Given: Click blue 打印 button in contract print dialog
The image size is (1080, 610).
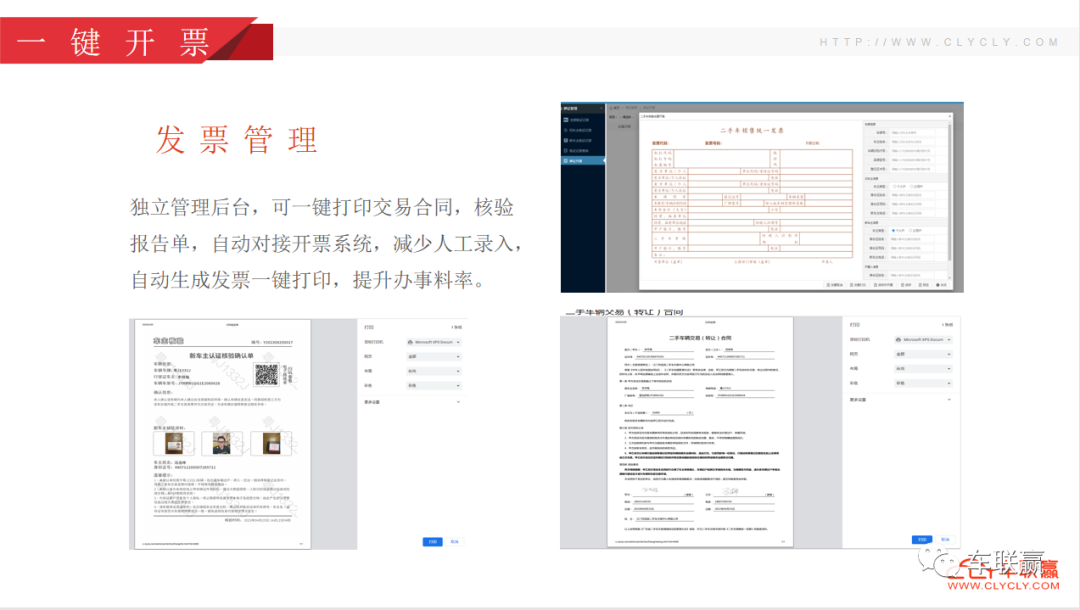Looking at the screenshot, I should pos(922,539).
